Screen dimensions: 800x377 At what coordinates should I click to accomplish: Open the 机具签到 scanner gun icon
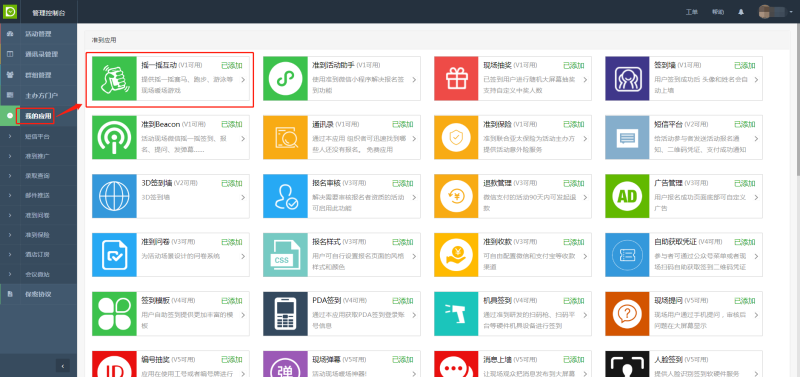[456, 314]
